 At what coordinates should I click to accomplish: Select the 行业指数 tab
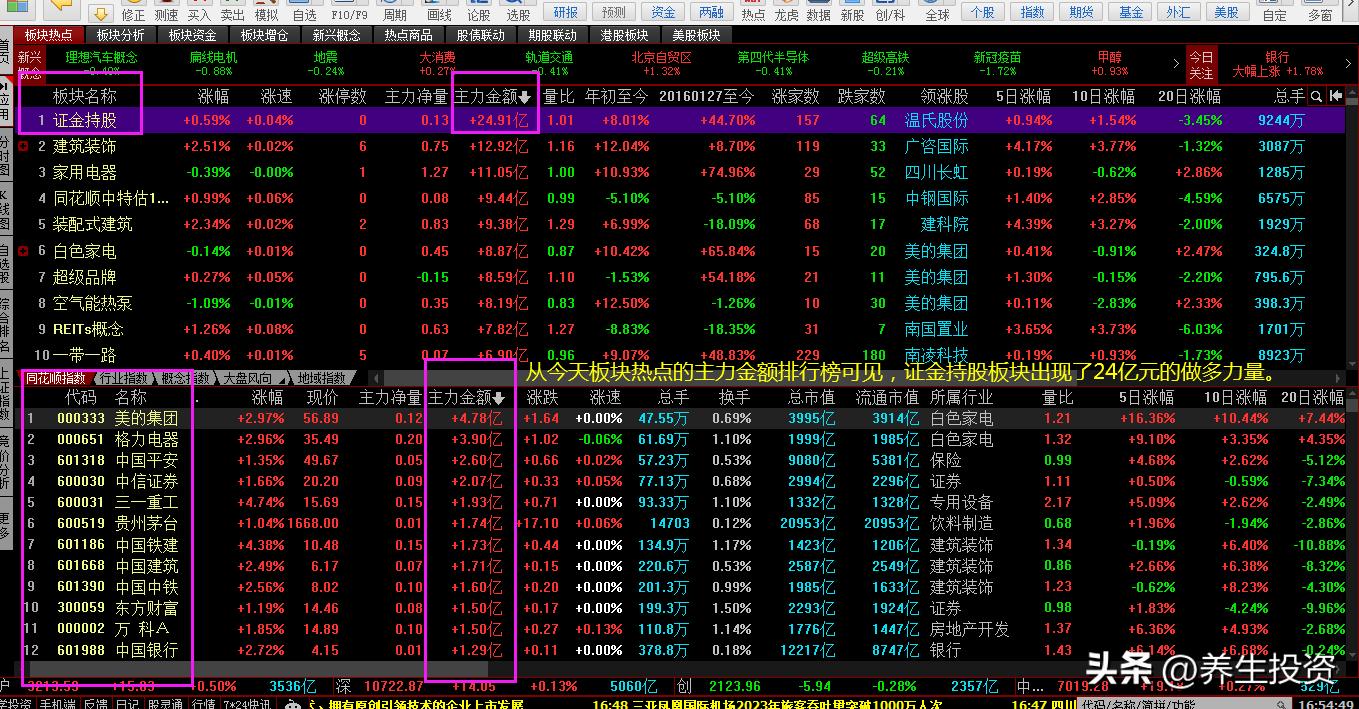pyautogui.click(x=124, y=378)
